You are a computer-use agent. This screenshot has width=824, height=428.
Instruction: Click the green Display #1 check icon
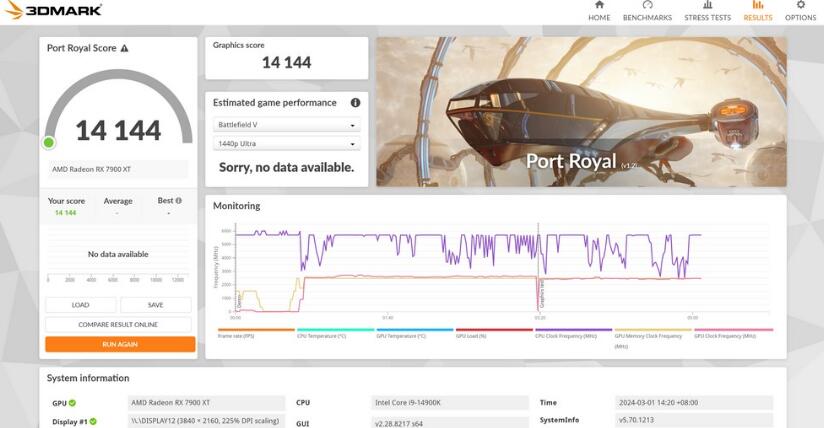(x=93, y=421)
